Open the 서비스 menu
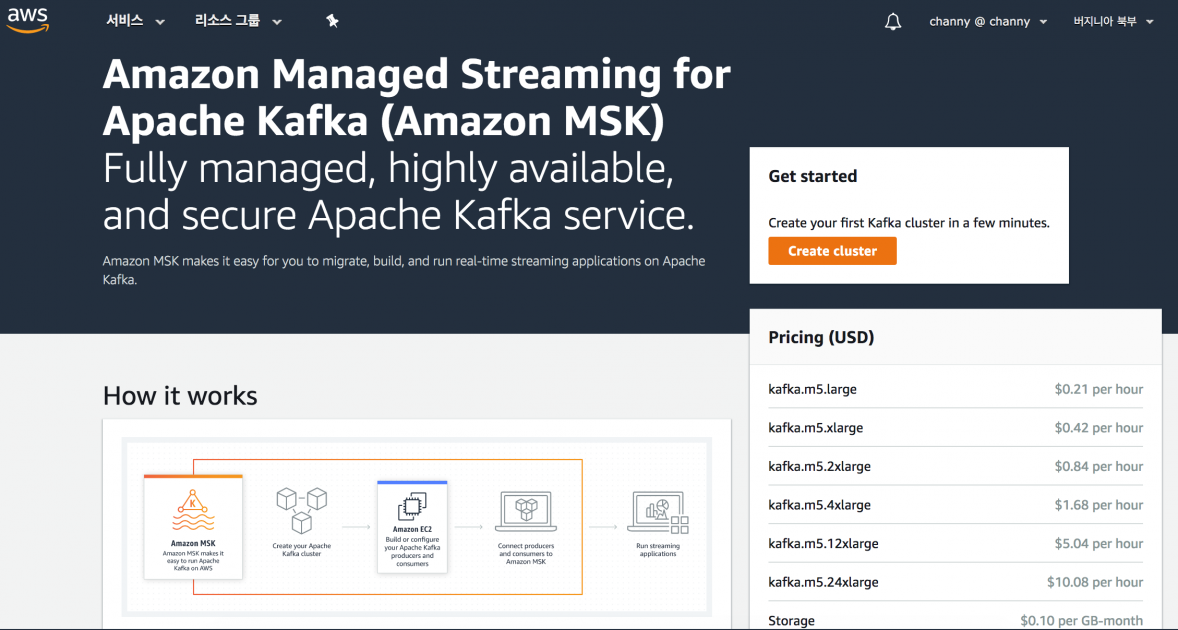Image resolution: width=1178 pixels, height=630 pixels. [127, 20]
